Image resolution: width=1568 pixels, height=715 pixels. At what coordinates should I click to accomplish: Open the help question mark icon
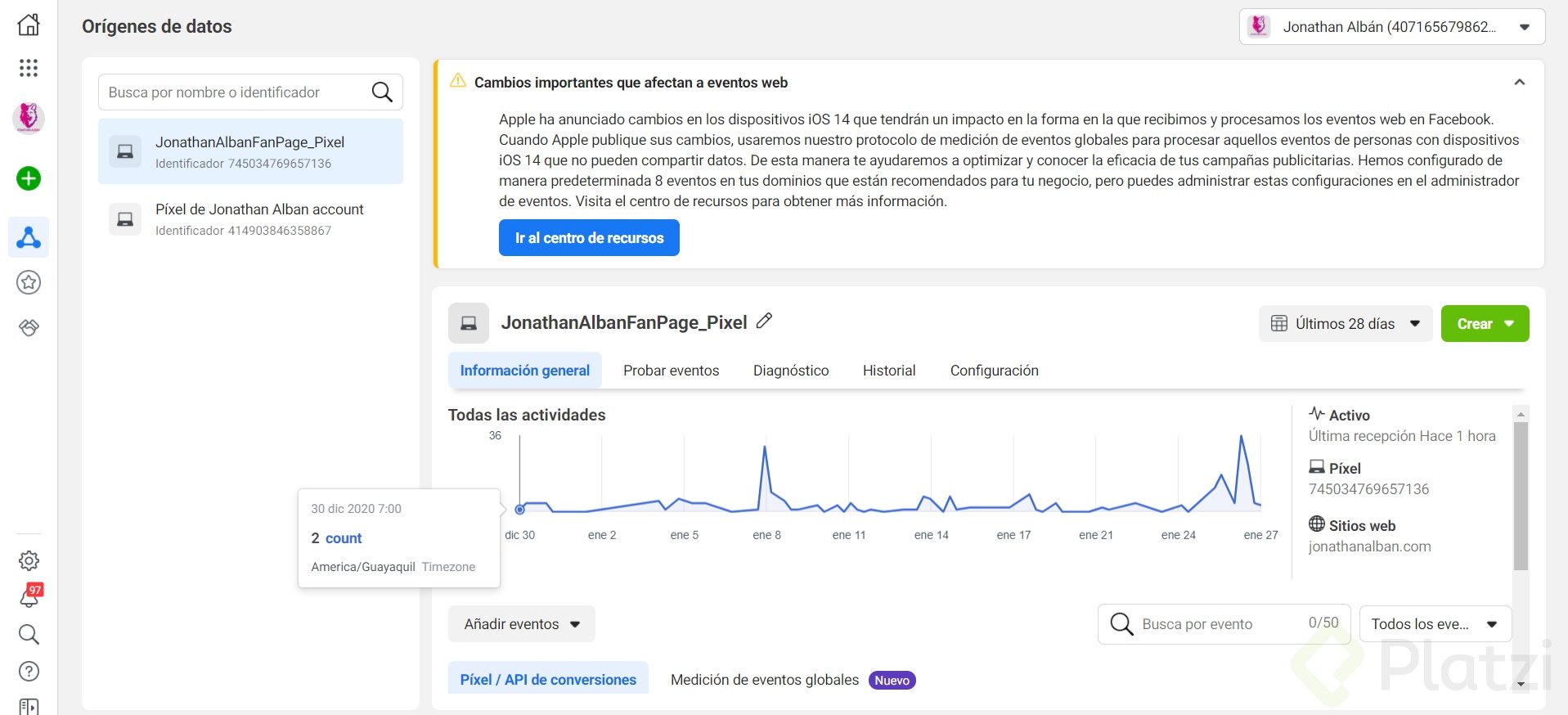[29, 672]
